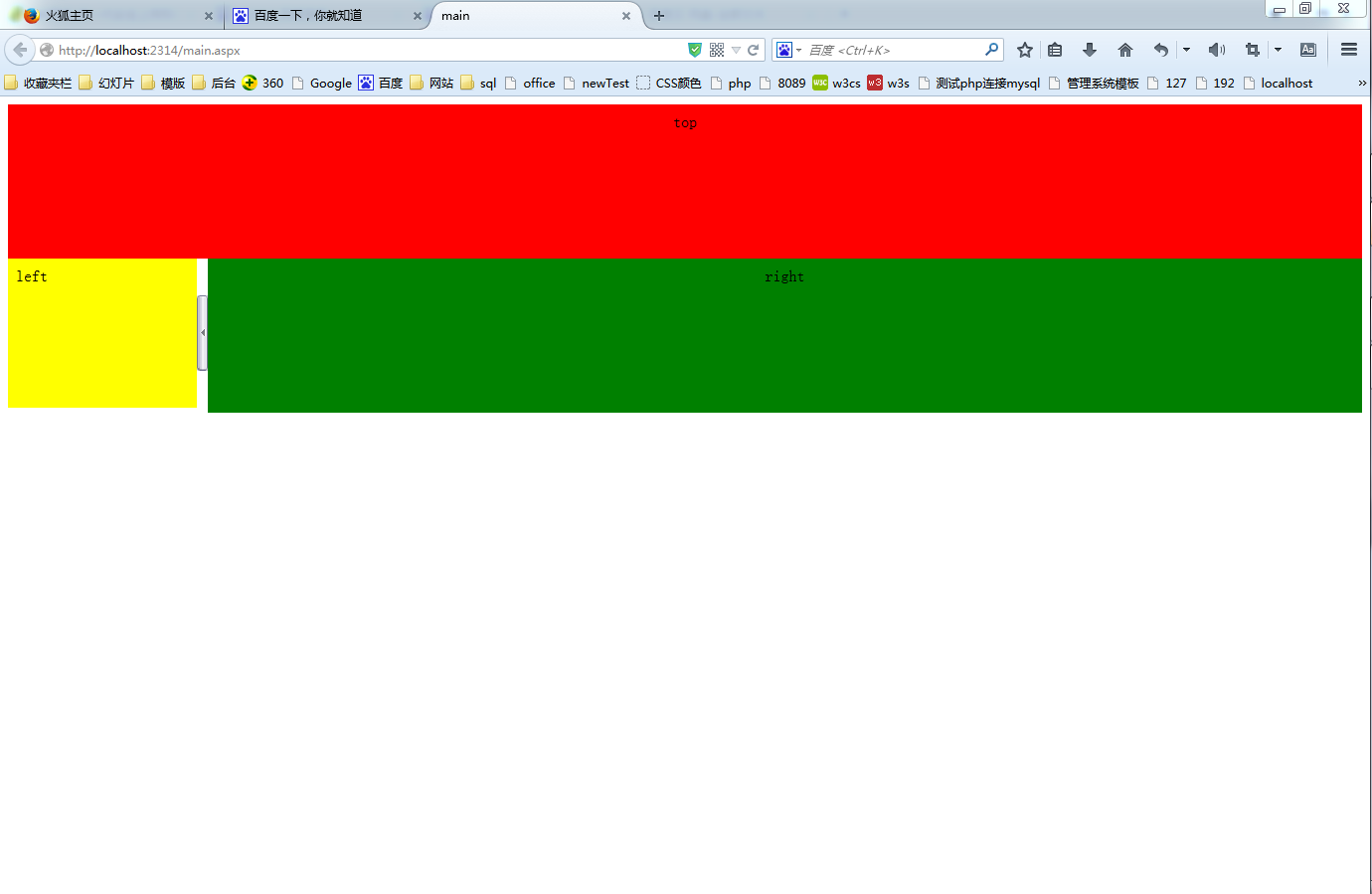1372x894 pixels.
Task: Click the speaker mute icon
Action: pos(1216,50)
